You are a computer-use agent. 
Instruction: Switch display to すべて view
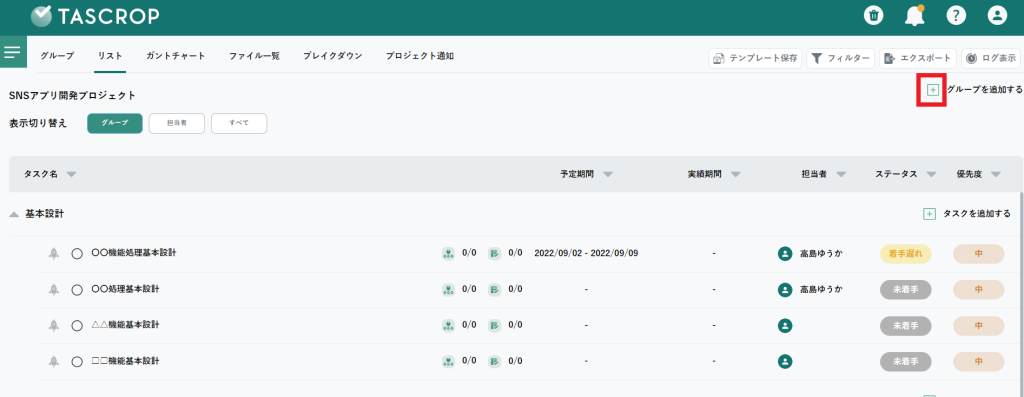(x=239, y=123)
